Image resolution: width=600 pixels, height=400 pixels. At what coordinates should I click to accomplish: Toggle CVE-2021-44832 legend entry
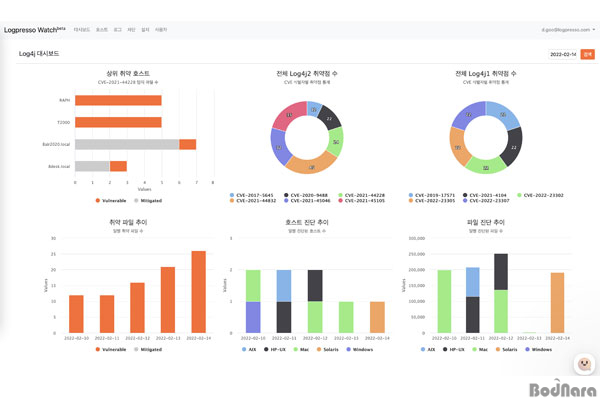pos(253,201)
